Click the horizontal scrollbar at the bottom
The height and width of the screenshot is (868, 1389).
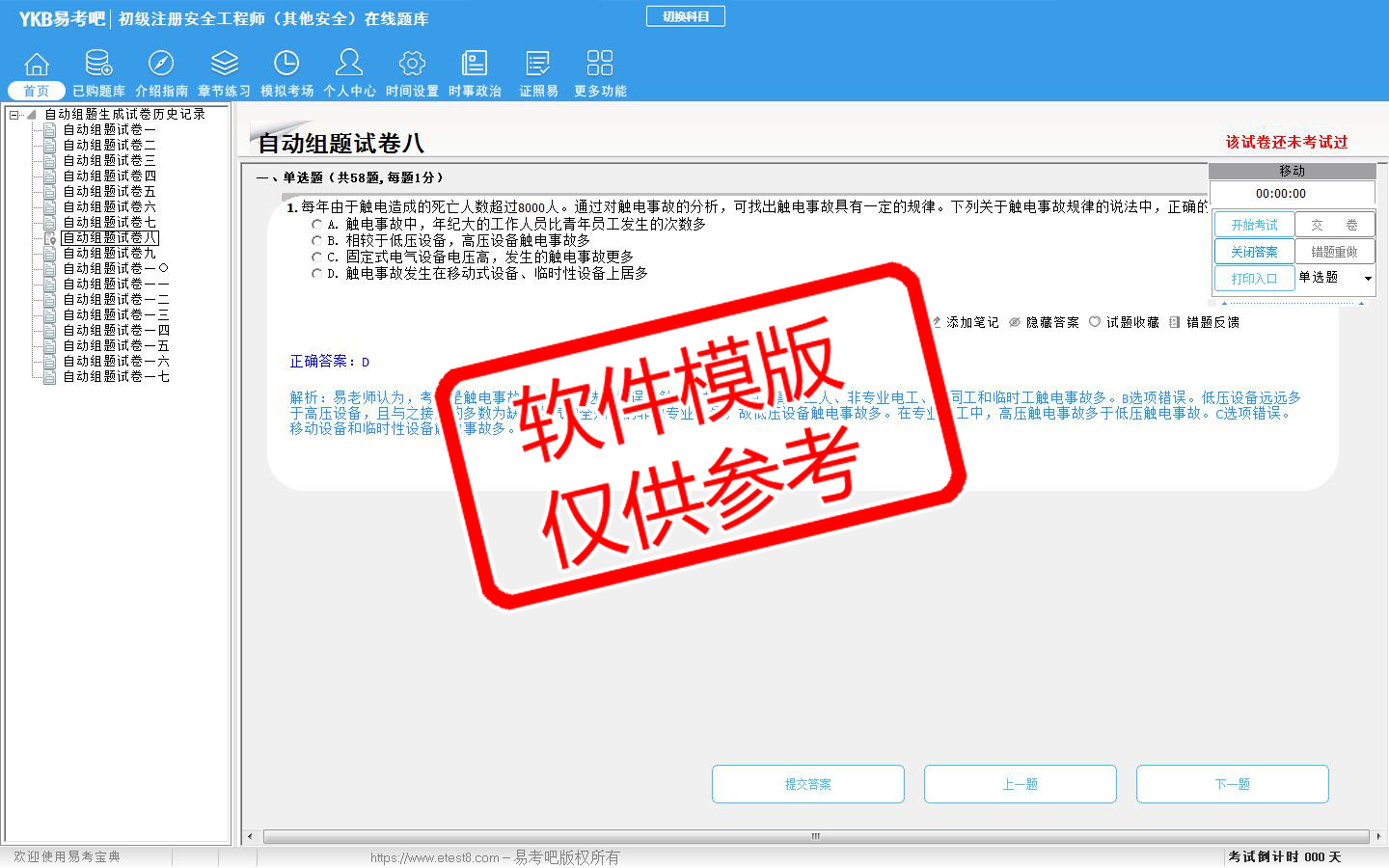coord(815,836)
